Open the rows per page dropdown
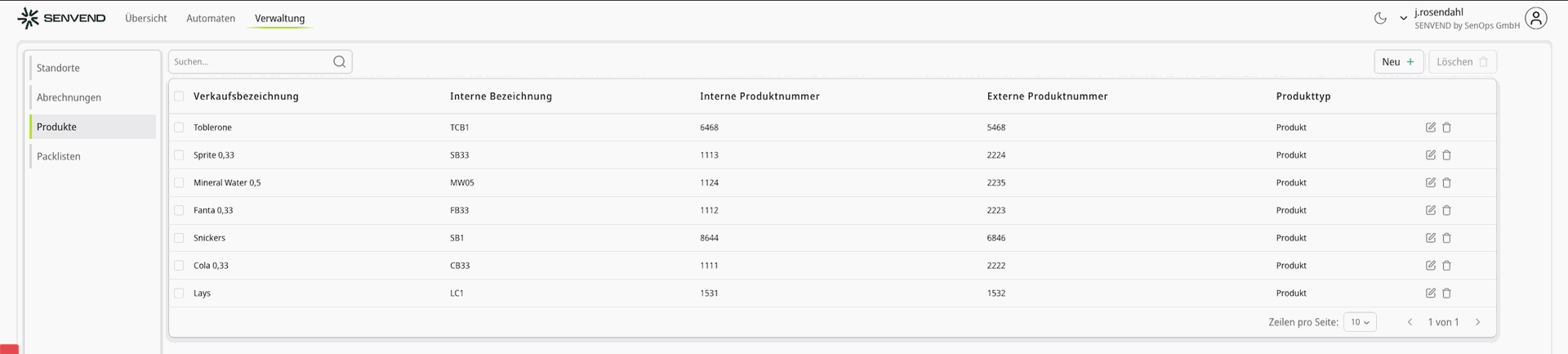The image size is (1568, 354). (1360, 322)
